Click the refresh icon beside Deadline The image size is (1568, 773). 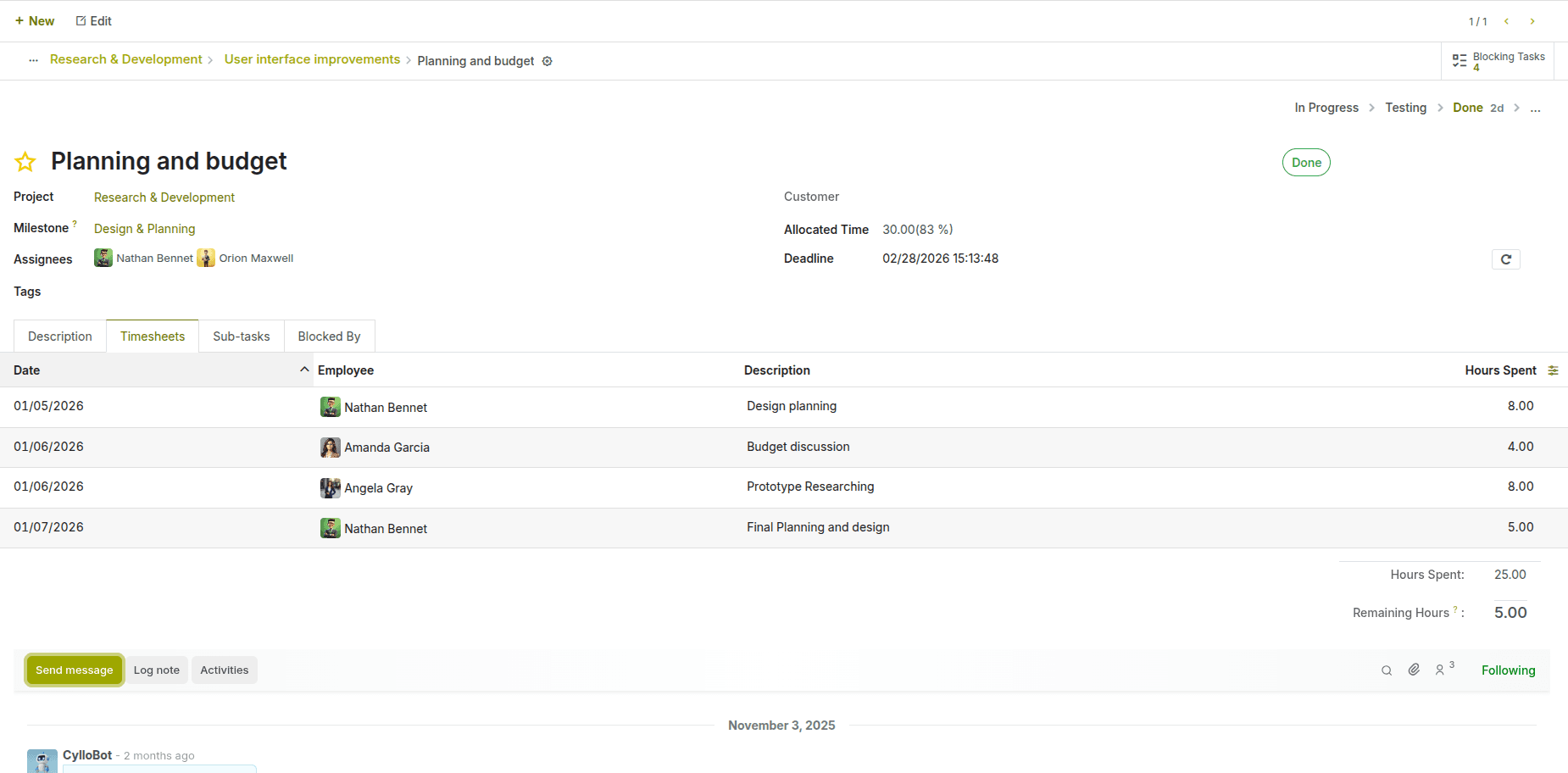pos(1505,259)
